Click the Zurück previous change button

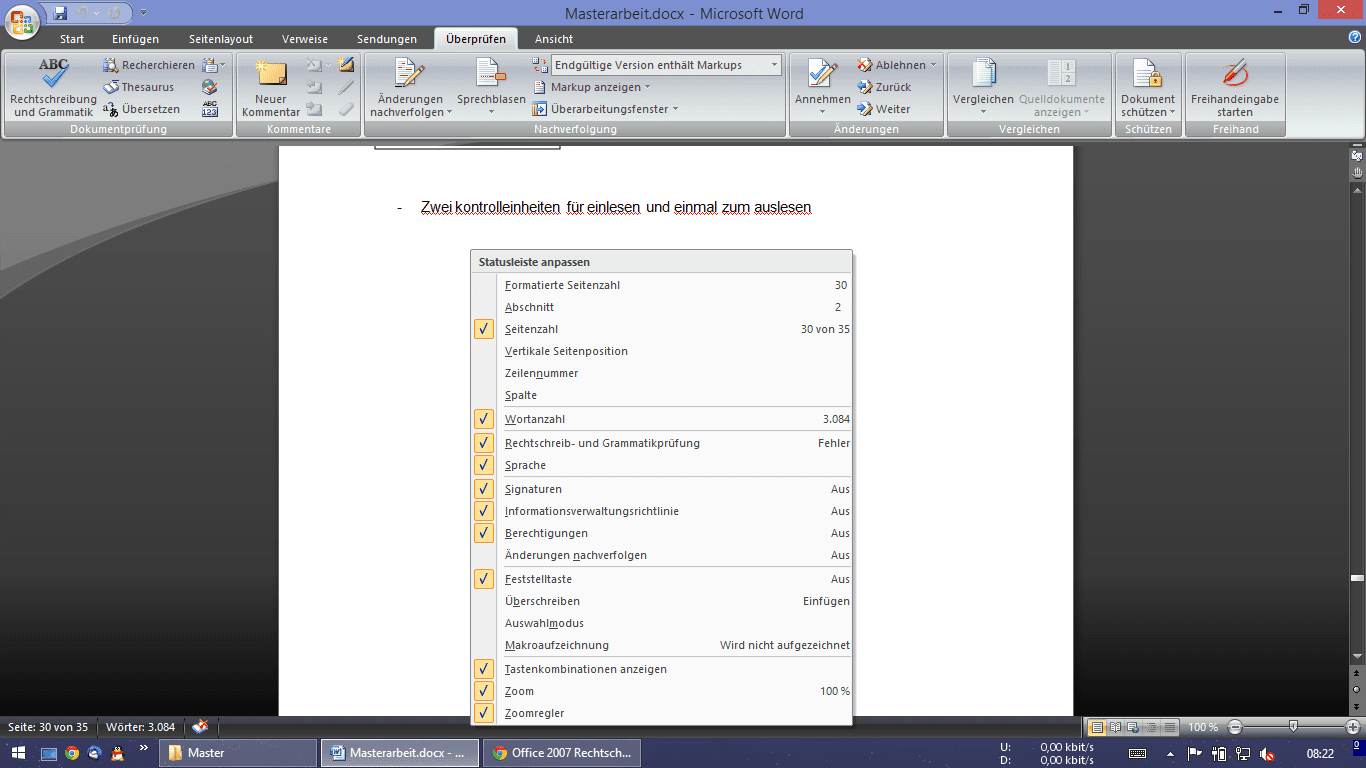[884, 87]
